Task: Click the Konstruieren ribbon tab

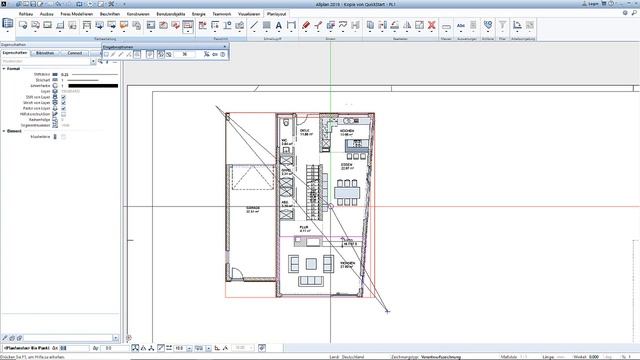Action: [138, 14]
